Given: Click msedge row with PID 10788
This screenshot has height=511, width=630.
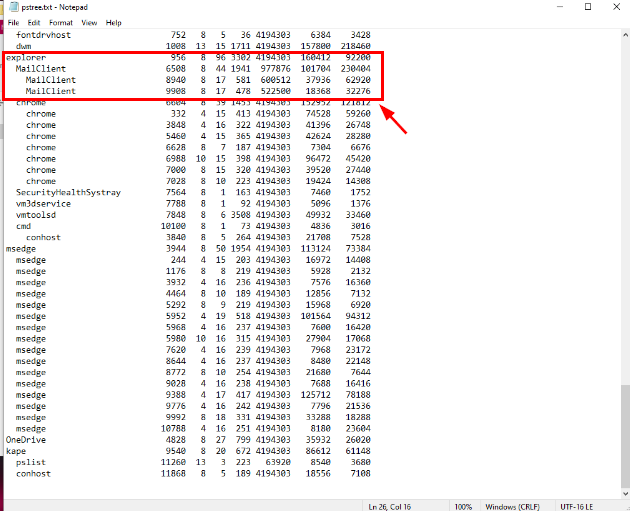Looking at the screenshot, I should coord(193,429).
